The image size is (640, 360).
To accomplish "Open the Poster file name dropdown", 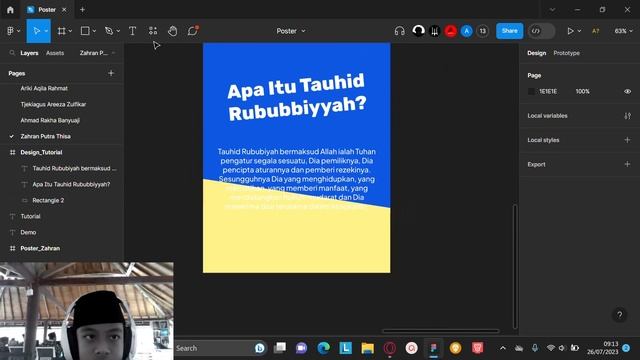I will point(291,31).
